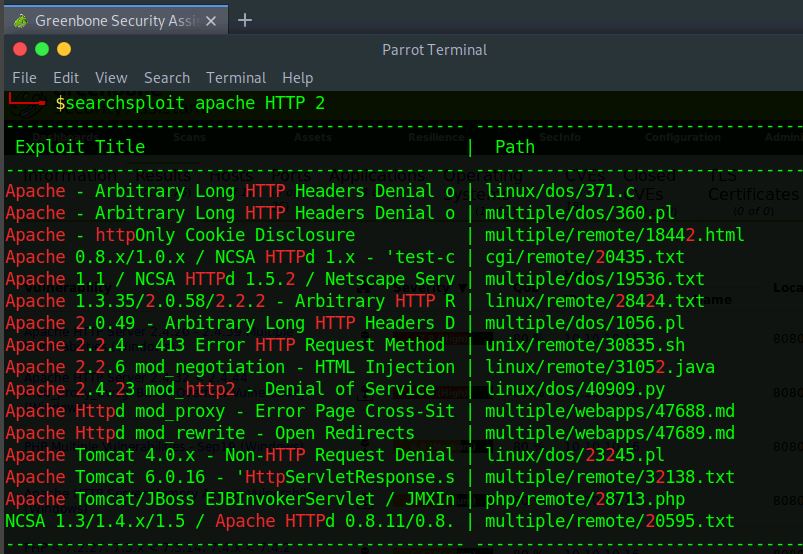
Task: Click the Exploit Title column header
Action: (80, 147)
